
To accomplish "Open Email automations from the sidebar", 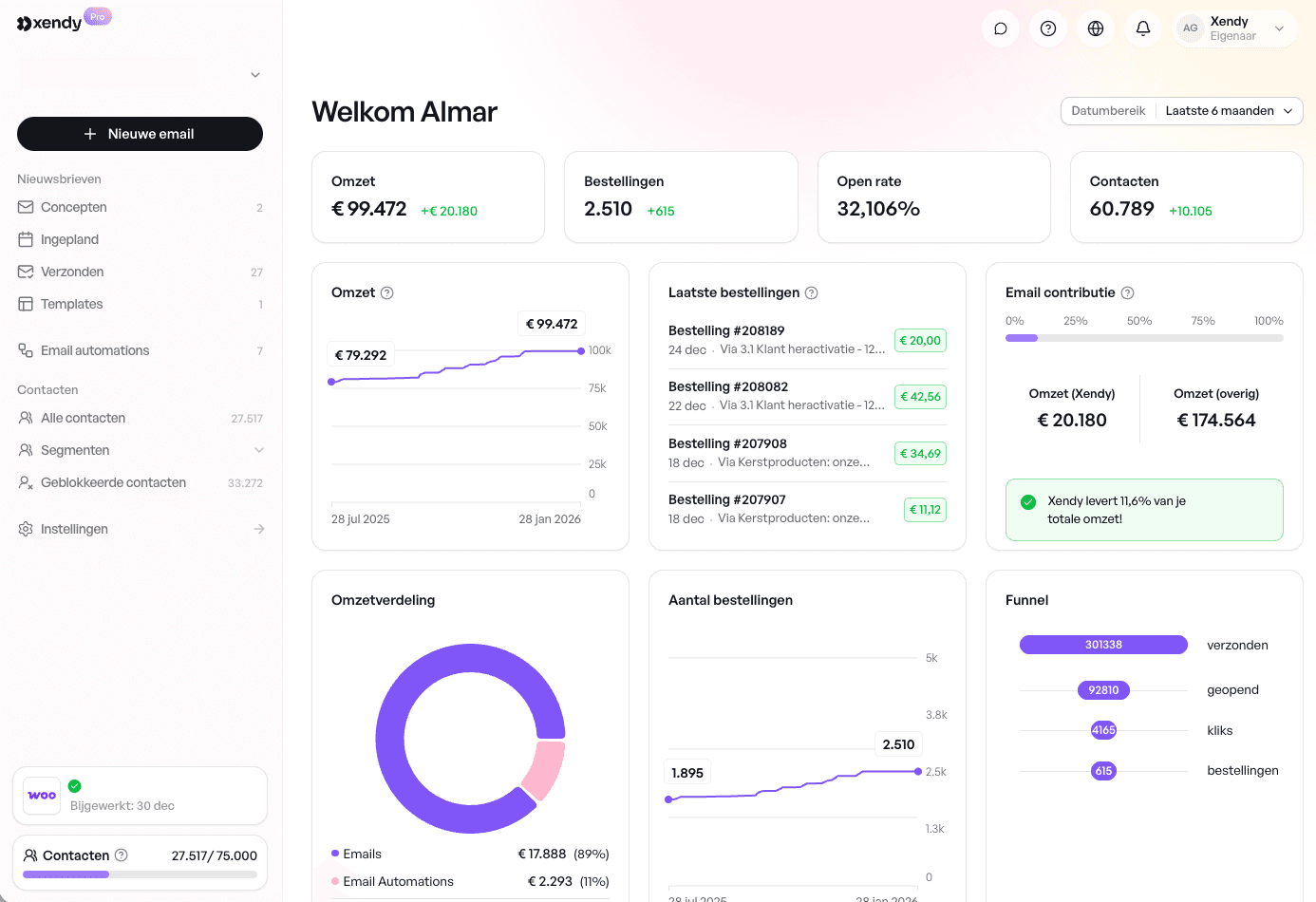I will (96, 350).
